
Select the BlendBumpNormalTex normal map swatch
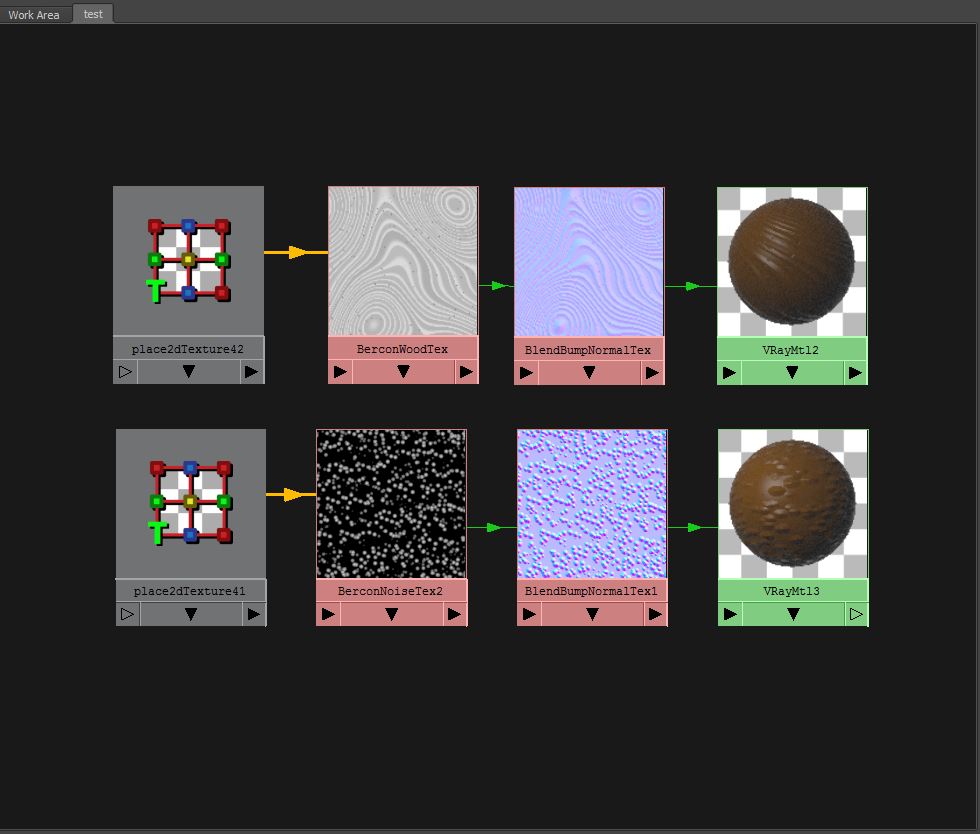tap(589, 262)
